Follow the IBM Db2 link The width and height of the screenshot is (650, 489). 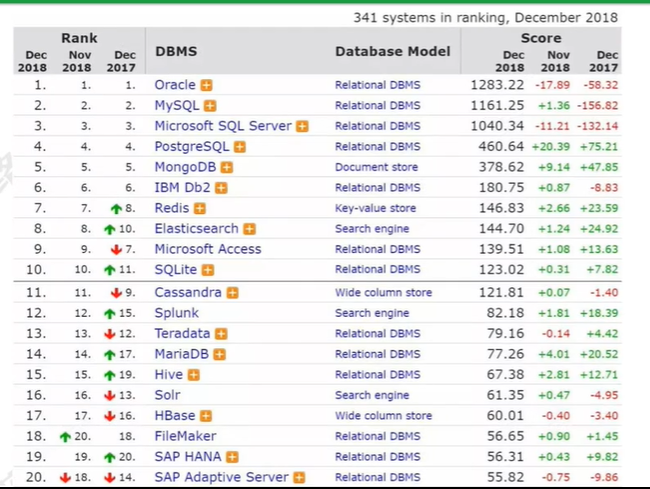[x=182, y=188]
